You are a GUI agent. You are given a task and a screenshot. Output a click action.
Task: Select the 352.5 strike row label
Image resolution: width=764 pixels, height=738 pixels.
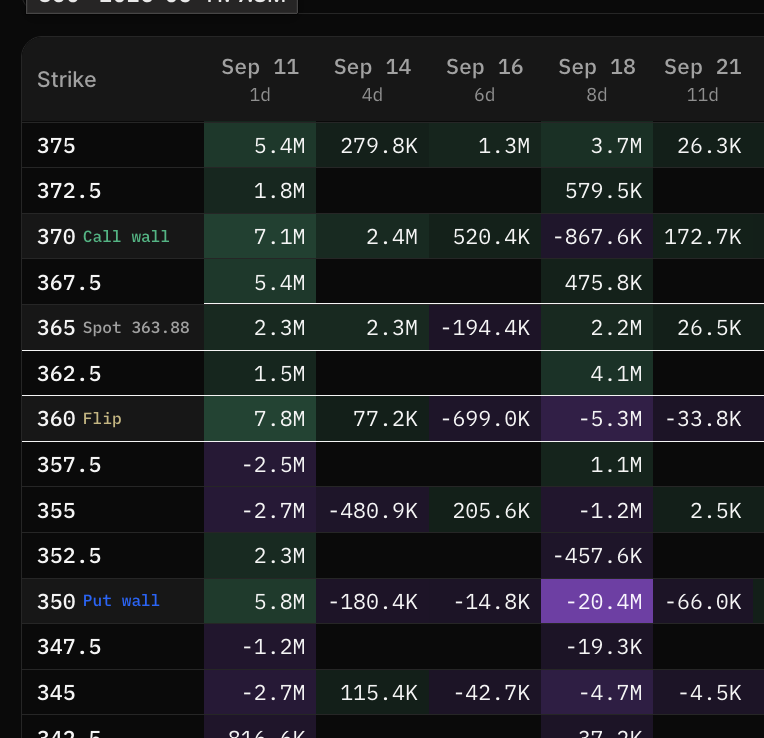click(x=69, y=556)
